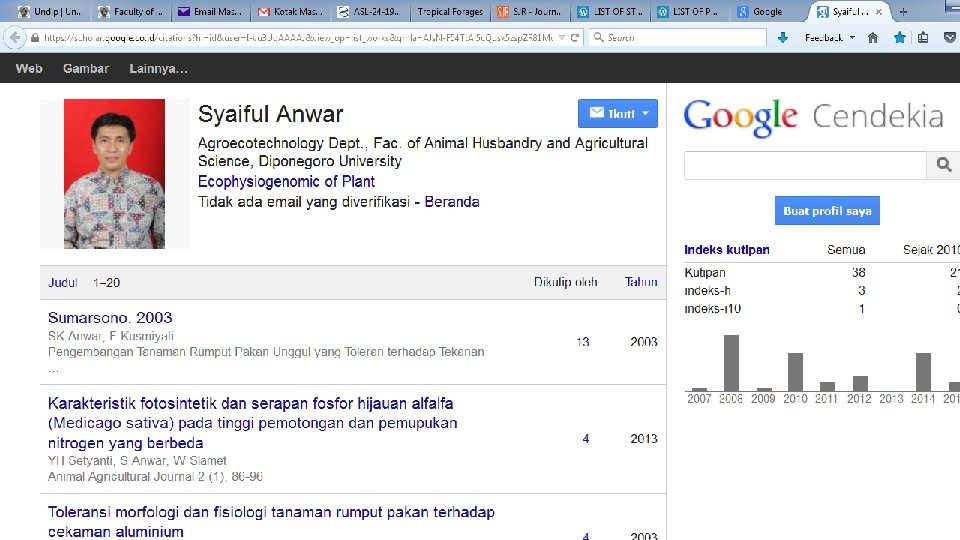Click the Google Cendekia search magnifier button

click(x=943, y=165)
